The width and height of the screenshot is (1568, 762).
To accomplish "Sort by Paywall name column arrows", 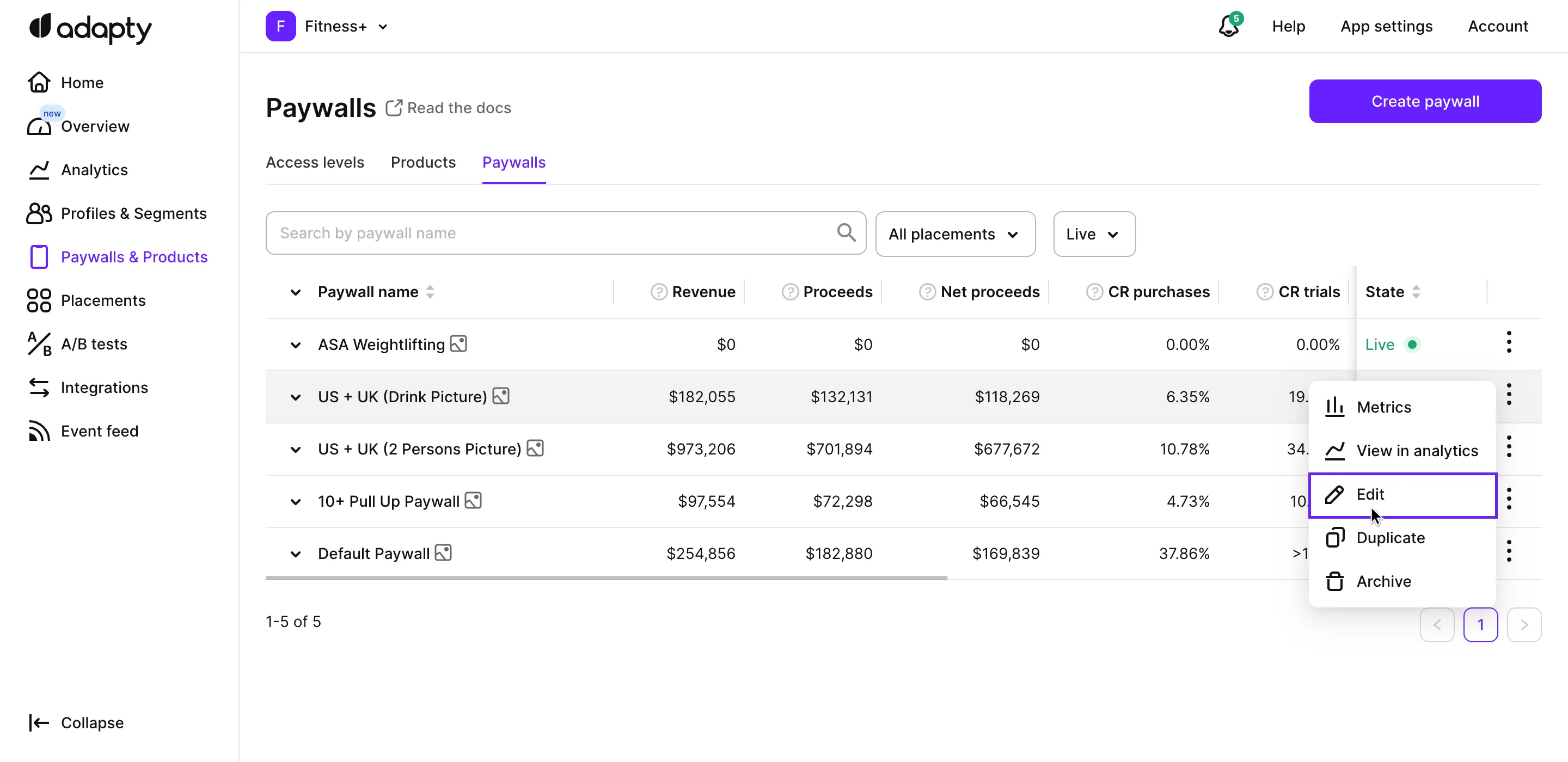I will (x=430, y=292).
